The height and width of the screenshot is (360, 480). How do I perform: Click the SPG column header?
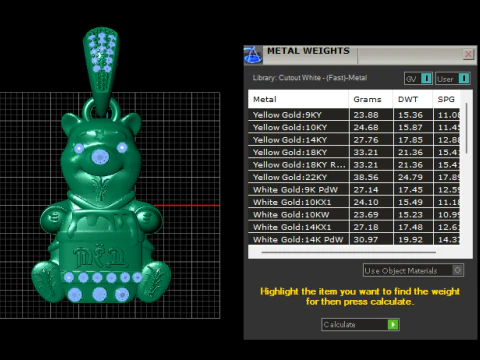tap(446, 99)
